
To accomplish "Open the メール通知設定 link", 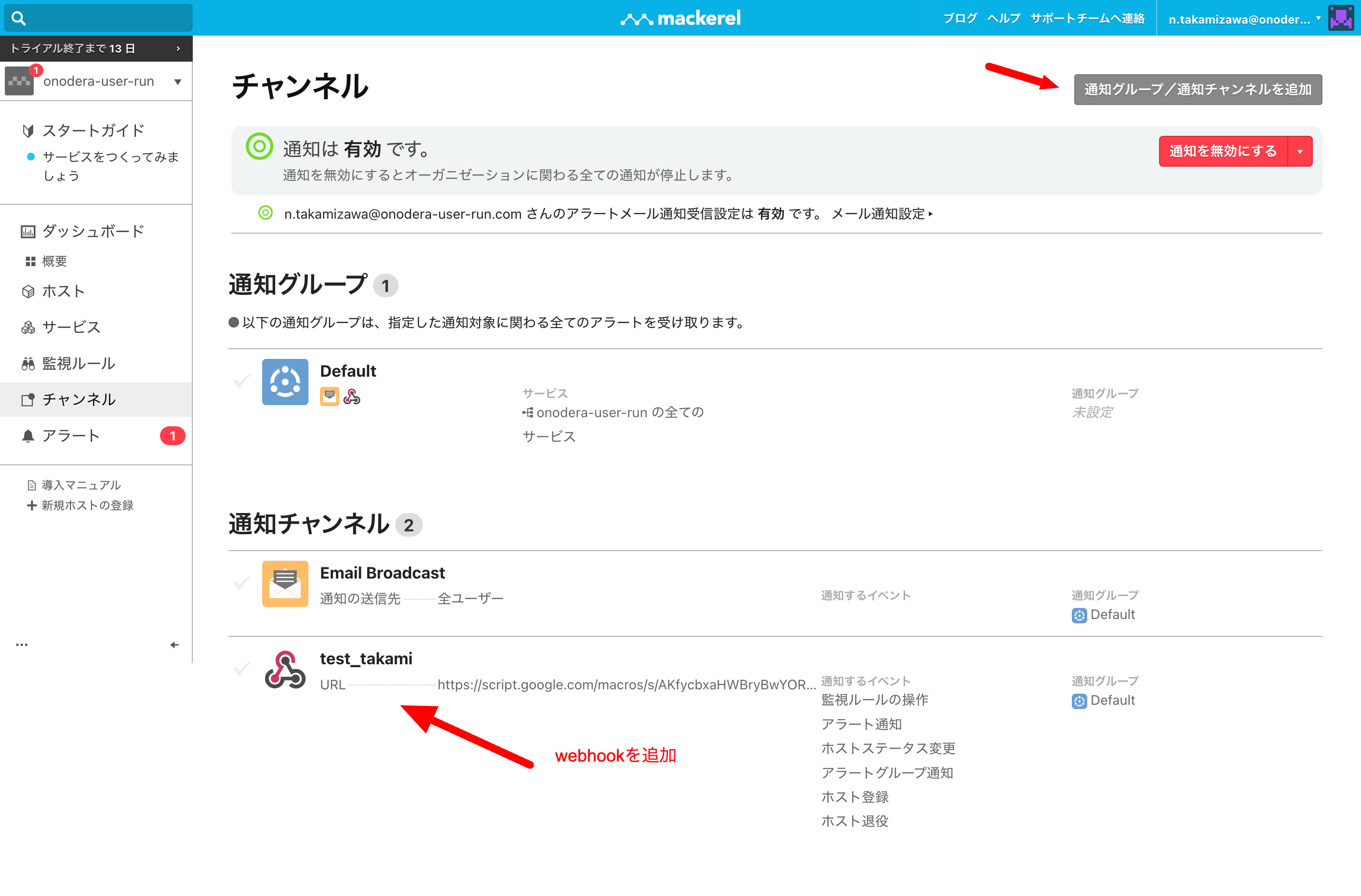I will coord(881,214).
